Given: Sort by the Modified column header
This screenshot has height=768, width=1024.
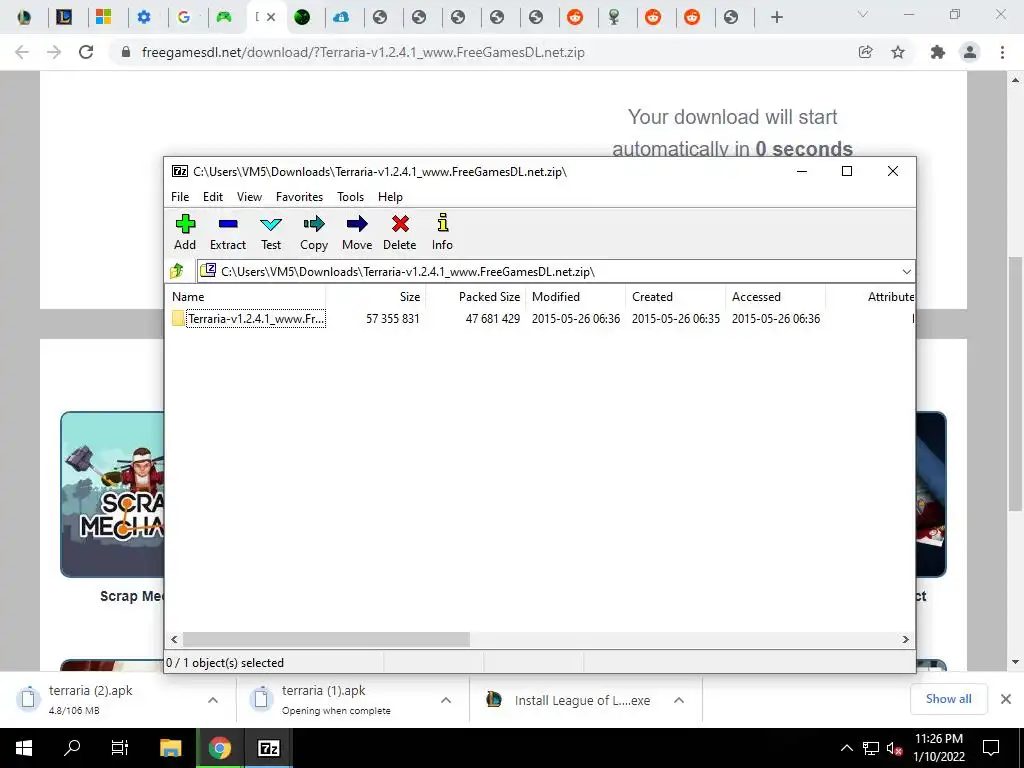Looking at the screenshot, I should [575, 296].
